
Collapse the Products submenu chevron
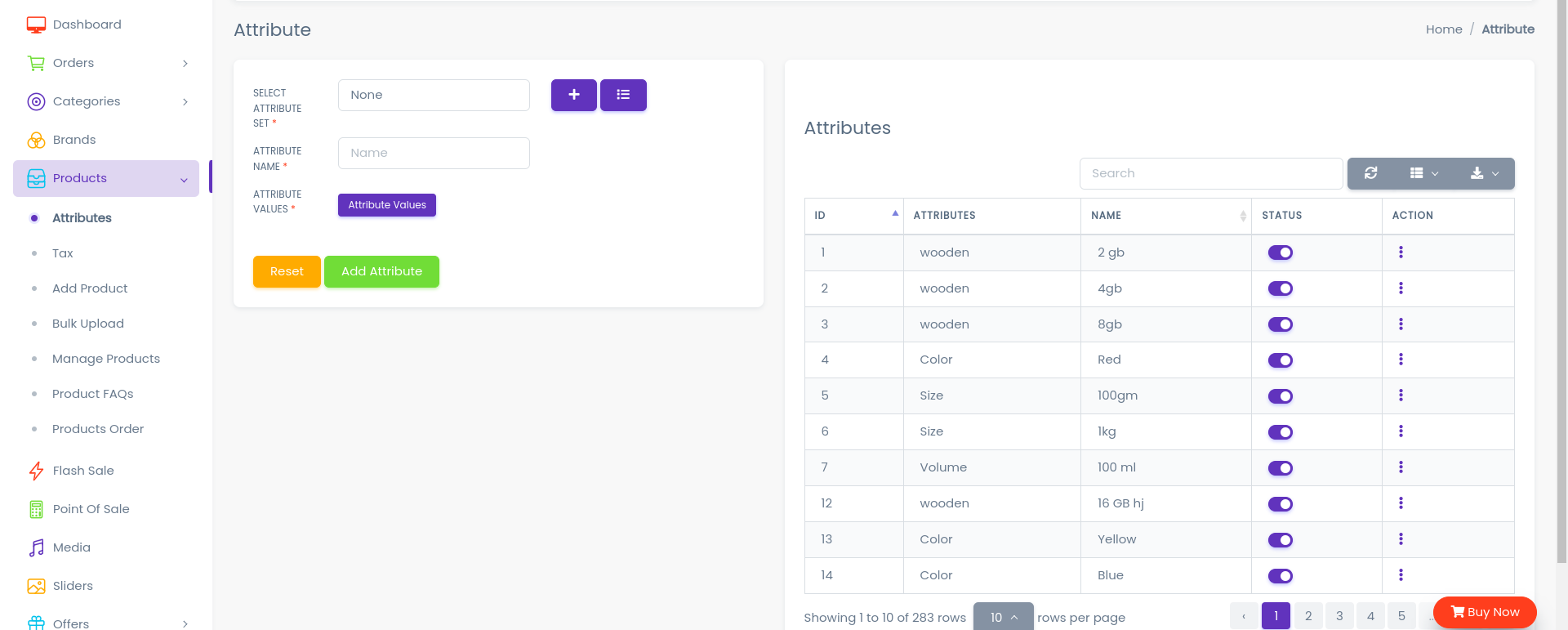tap(184, 180)
